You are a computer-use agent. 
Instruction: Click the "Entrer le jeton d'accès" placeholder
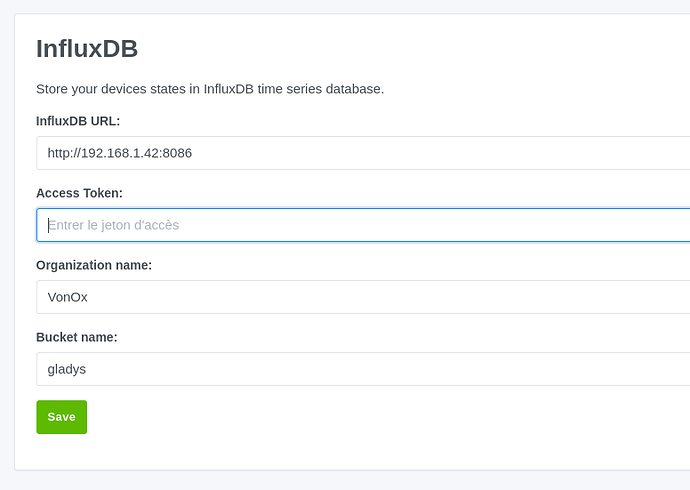point(114,225)
